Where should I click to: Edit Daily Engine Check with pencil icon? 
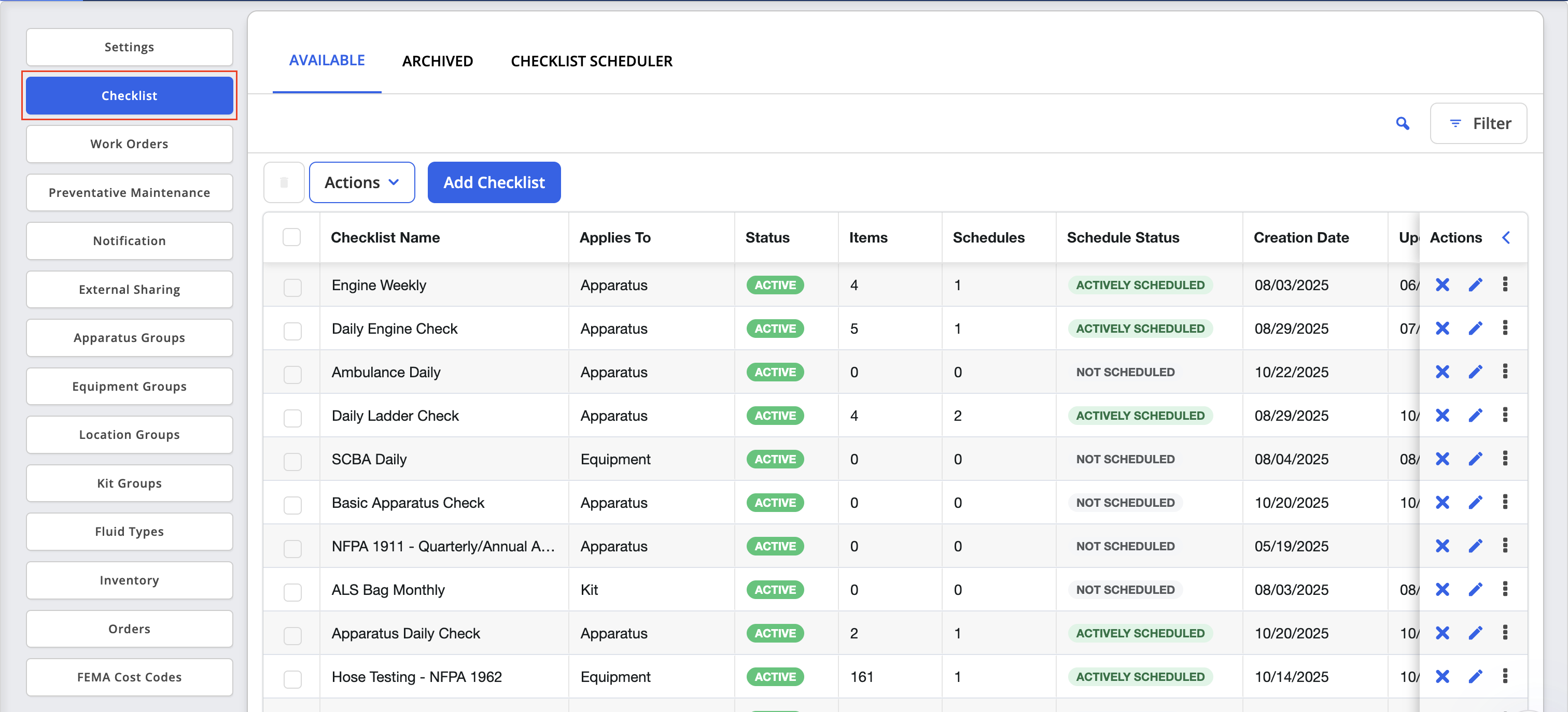pos(1475,329)
